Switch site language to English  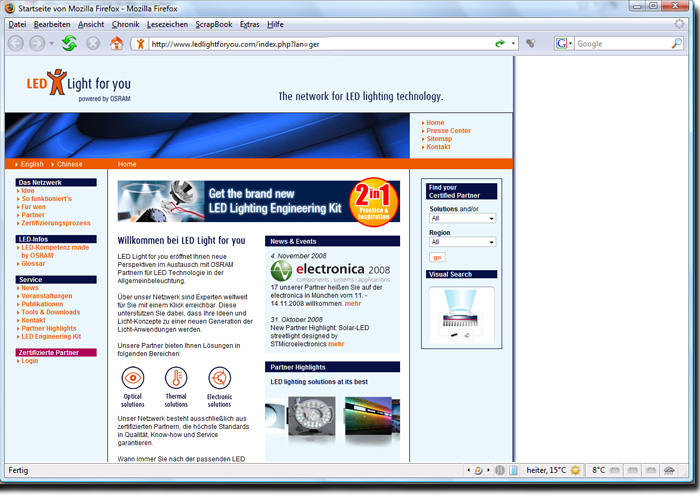[32, 164]
